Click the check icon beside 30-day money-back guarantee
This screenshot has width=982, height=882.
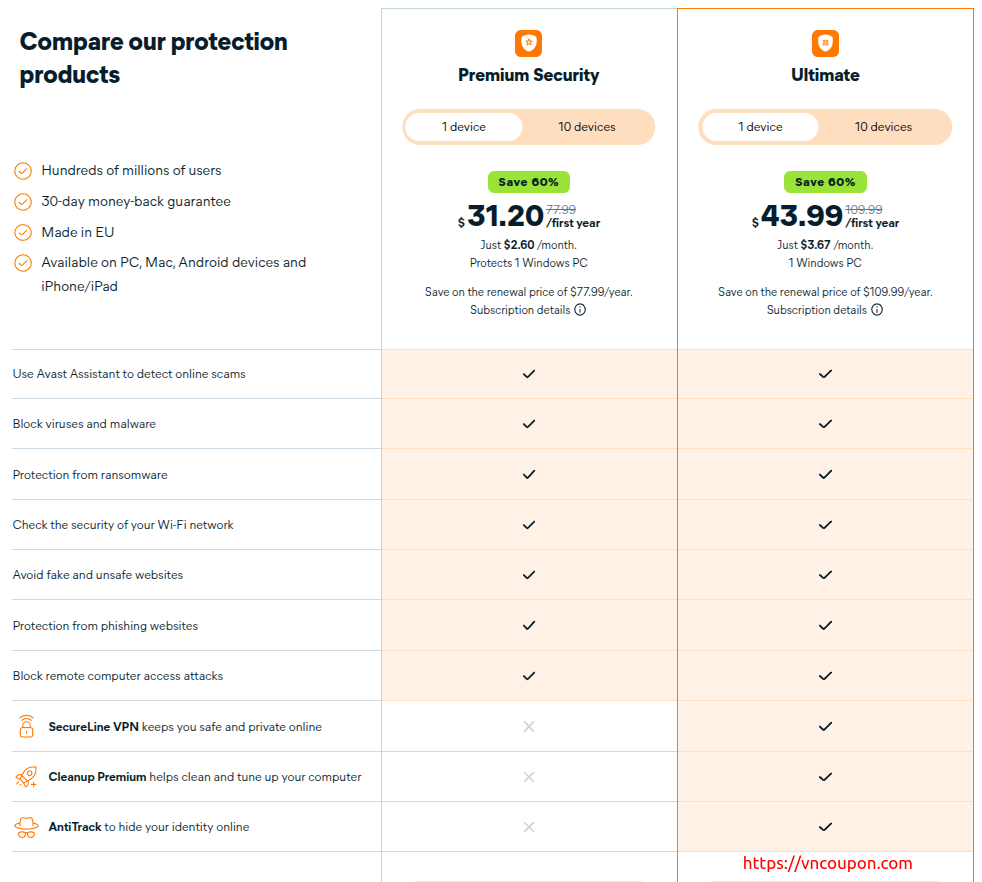(x=23, y=202)
